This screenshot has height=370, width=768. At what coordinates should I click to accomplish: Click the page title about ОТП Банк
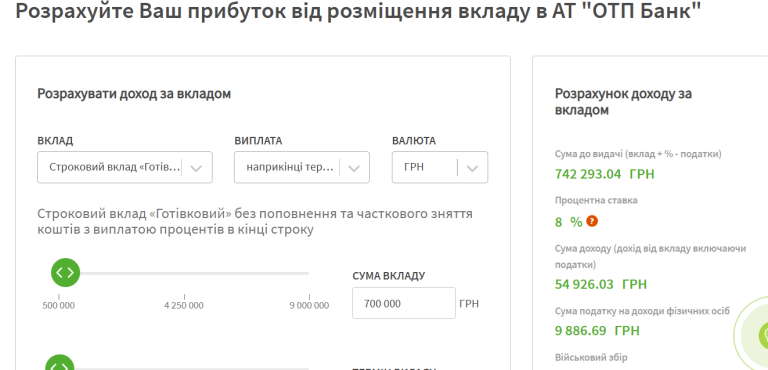tap(358, 11)
